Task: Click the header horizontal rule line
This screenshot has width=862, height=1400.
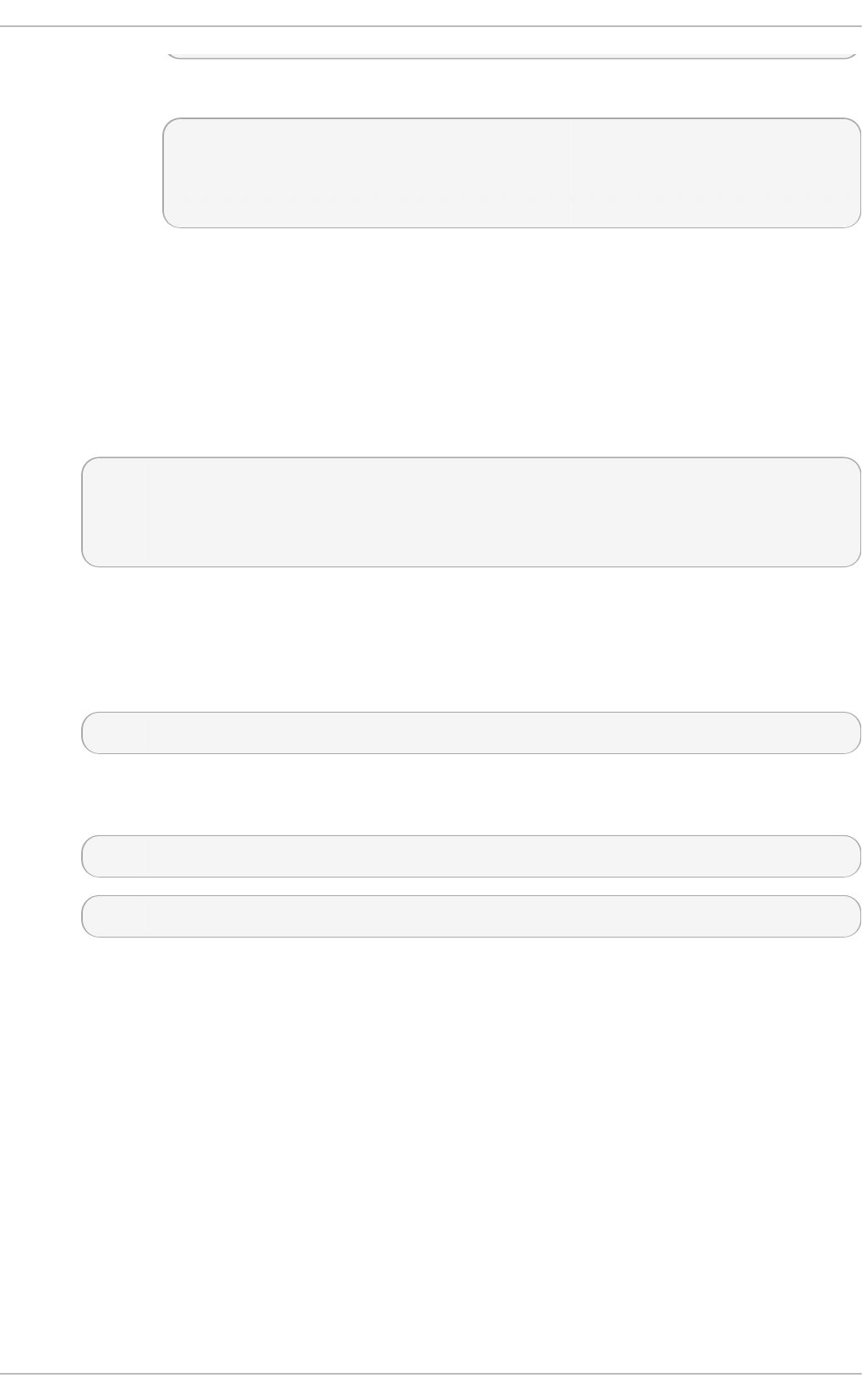Action: click(x=431, y=26)
